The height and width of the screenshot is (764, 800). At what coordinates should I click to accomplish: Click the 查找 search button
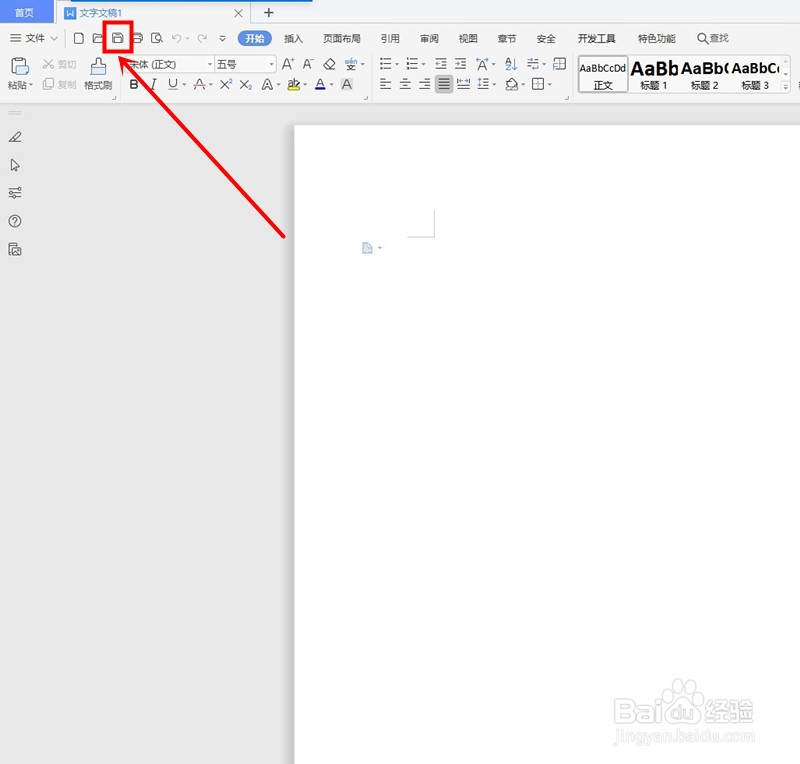point(713,38)
